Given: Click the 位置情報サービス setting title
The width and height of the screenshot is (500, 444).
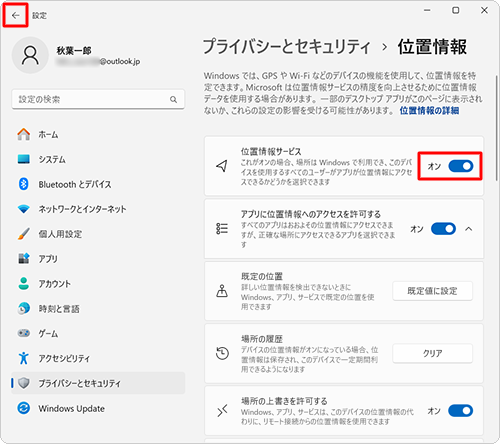Looking at the screenshot, I should point(271,152).
